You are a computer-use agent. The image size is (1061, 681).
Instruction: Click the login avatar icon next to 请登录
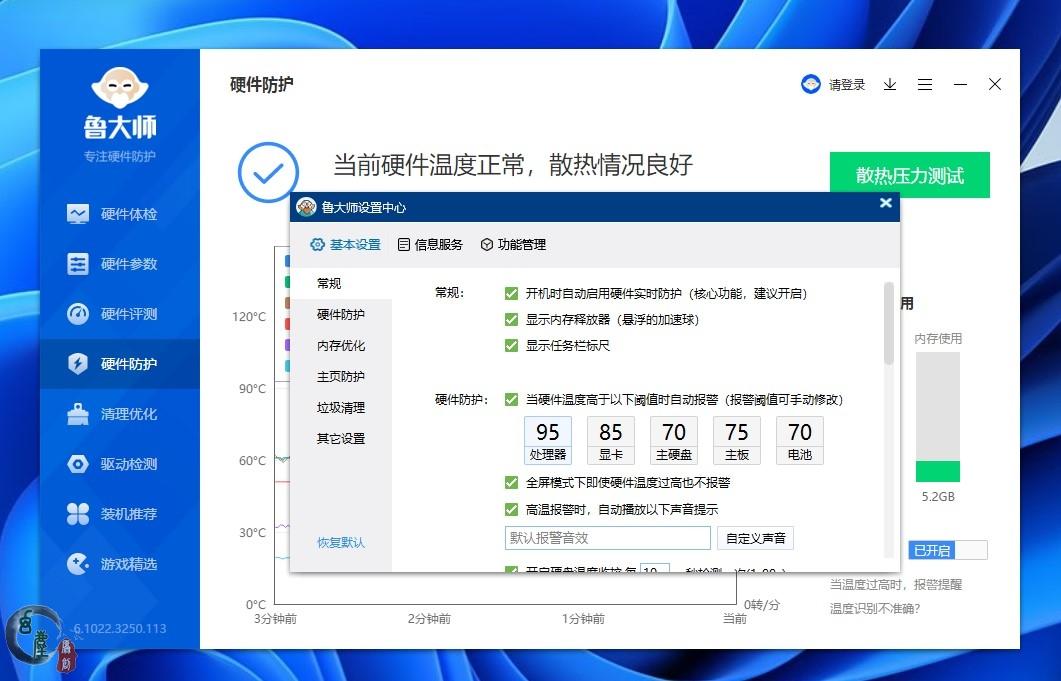[811, 84]
